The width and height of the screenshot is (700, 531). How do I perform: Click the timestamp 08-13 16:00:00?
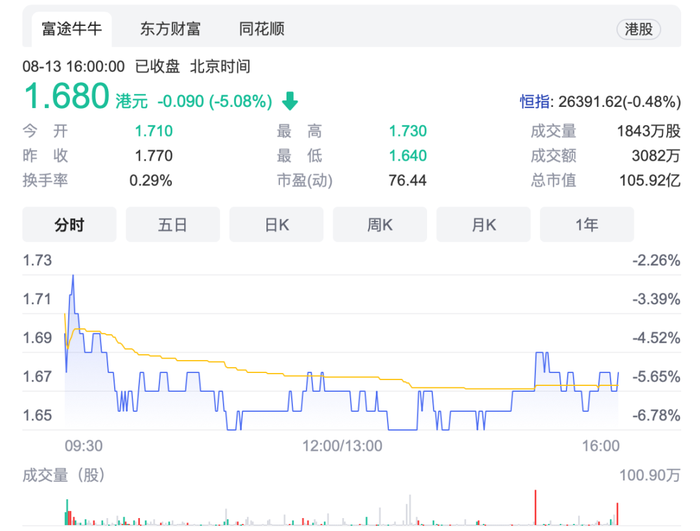point(74,67)
